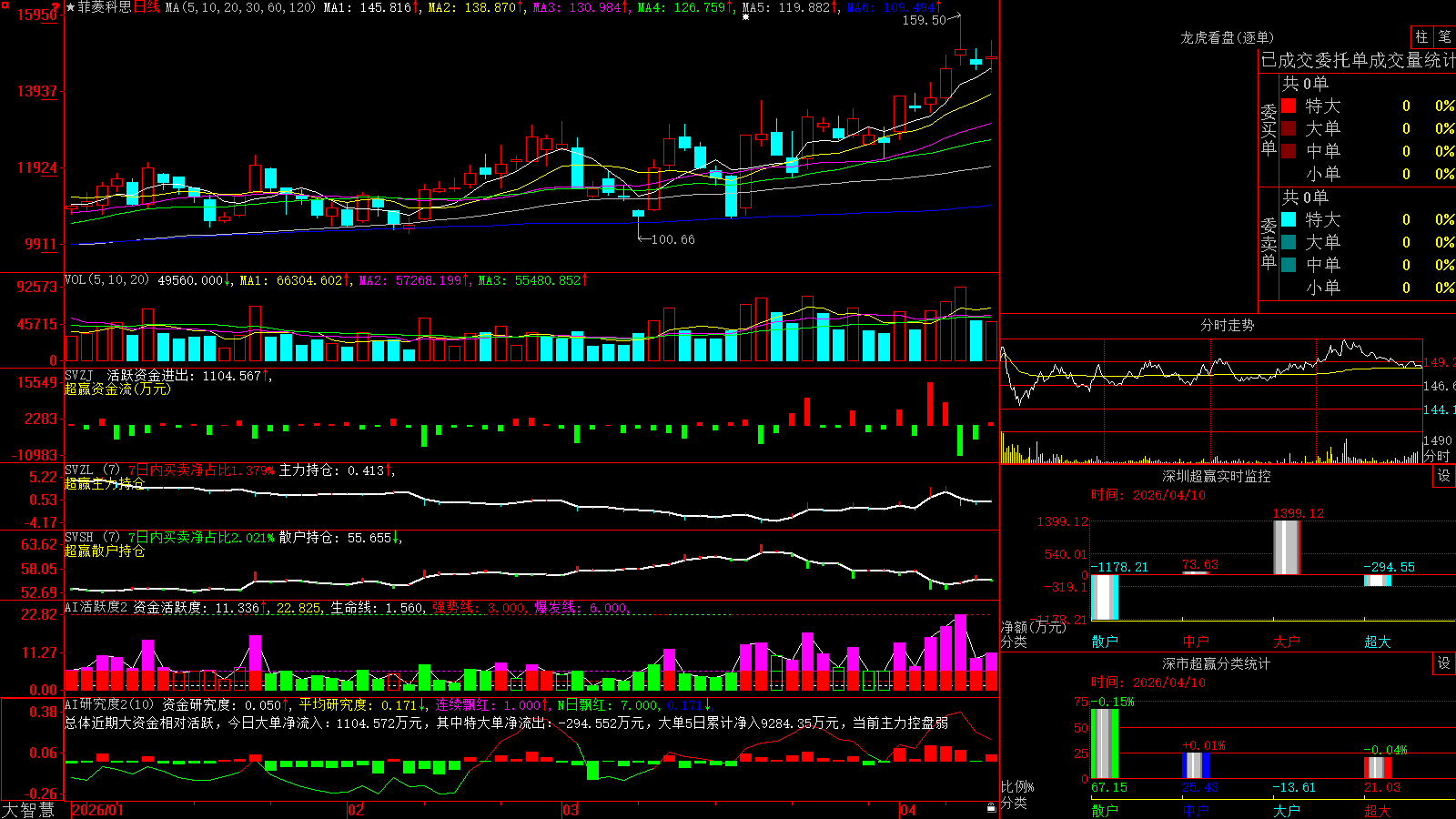
Task: Click the 100.66 low price annotation
Action: point(673,239)
